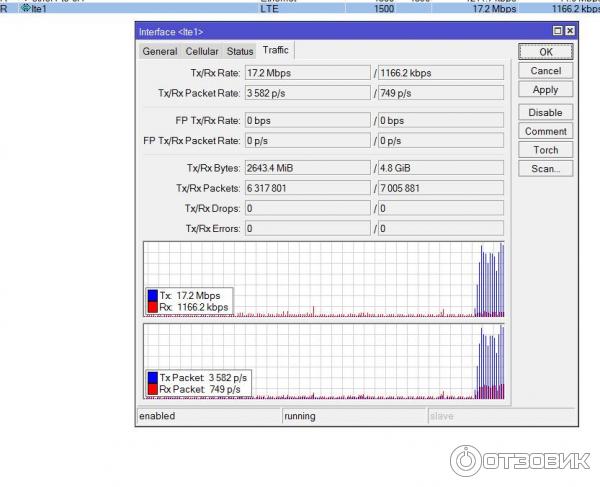The width and height of the screenshot is (600, 487).
Task: Click the LTE type cell in interface list
Action: click(x=269, y=8)
